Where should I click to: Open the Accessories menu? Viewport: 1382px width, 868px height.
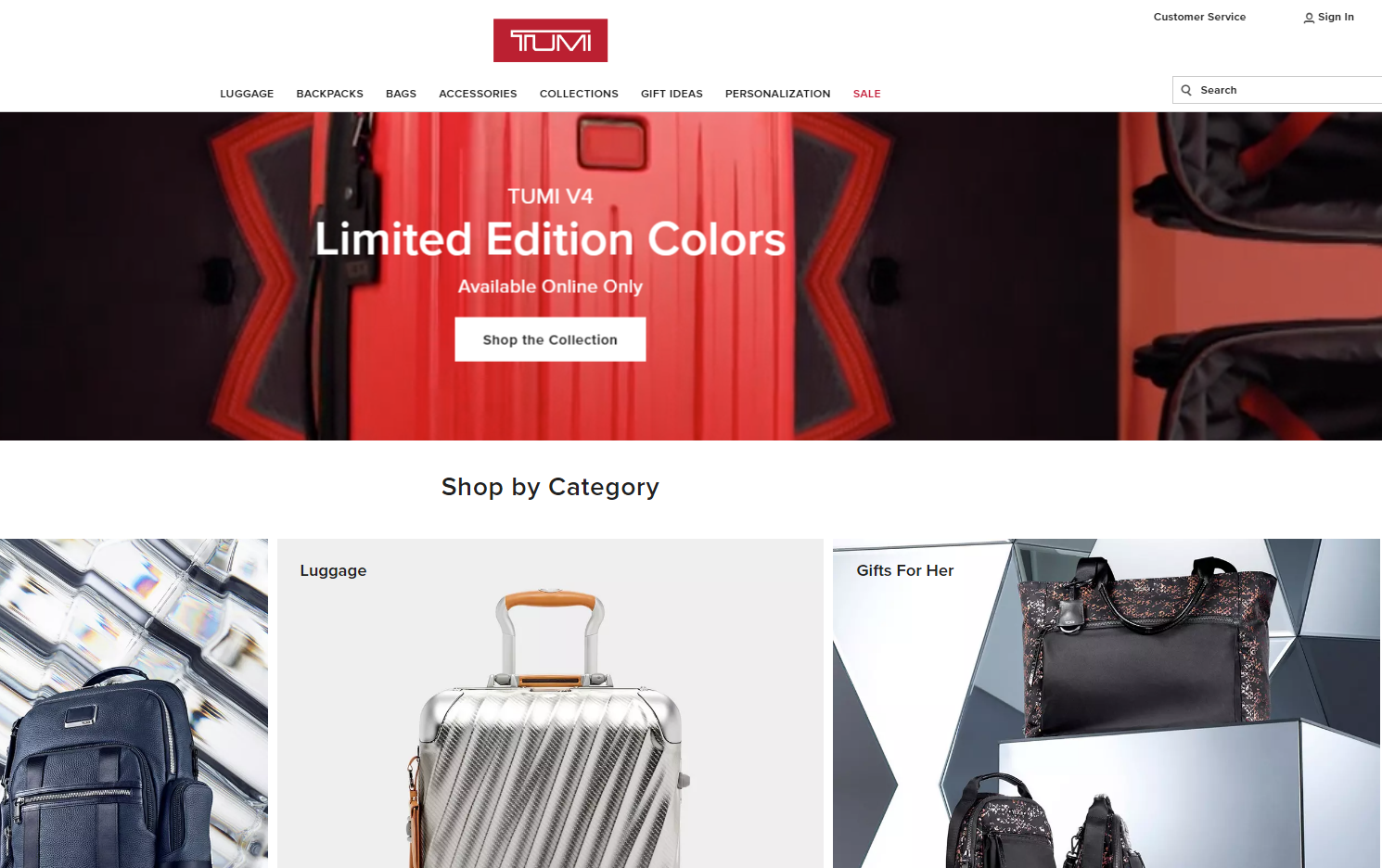478,94
